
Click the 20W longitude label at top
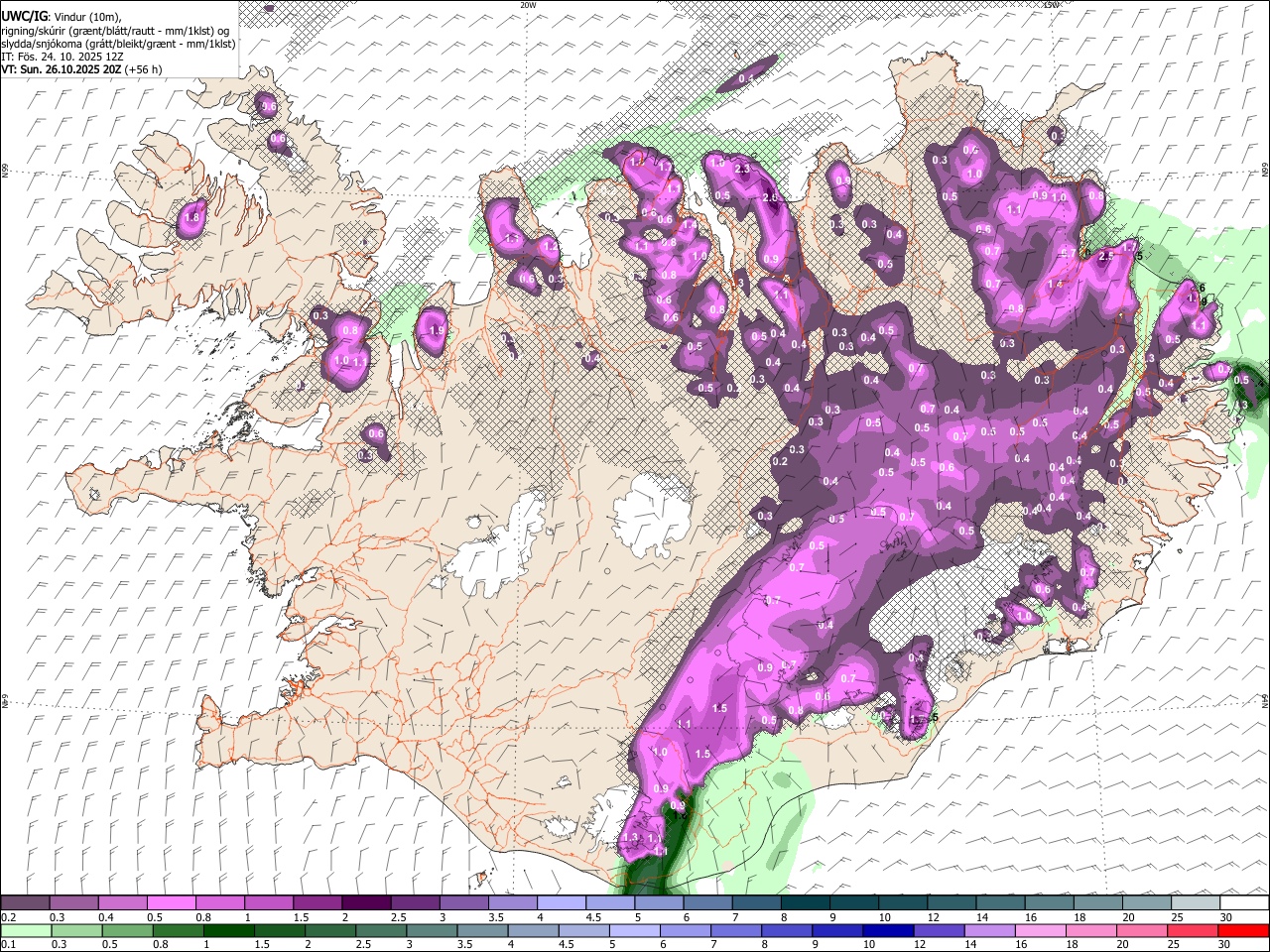[528, 5]
